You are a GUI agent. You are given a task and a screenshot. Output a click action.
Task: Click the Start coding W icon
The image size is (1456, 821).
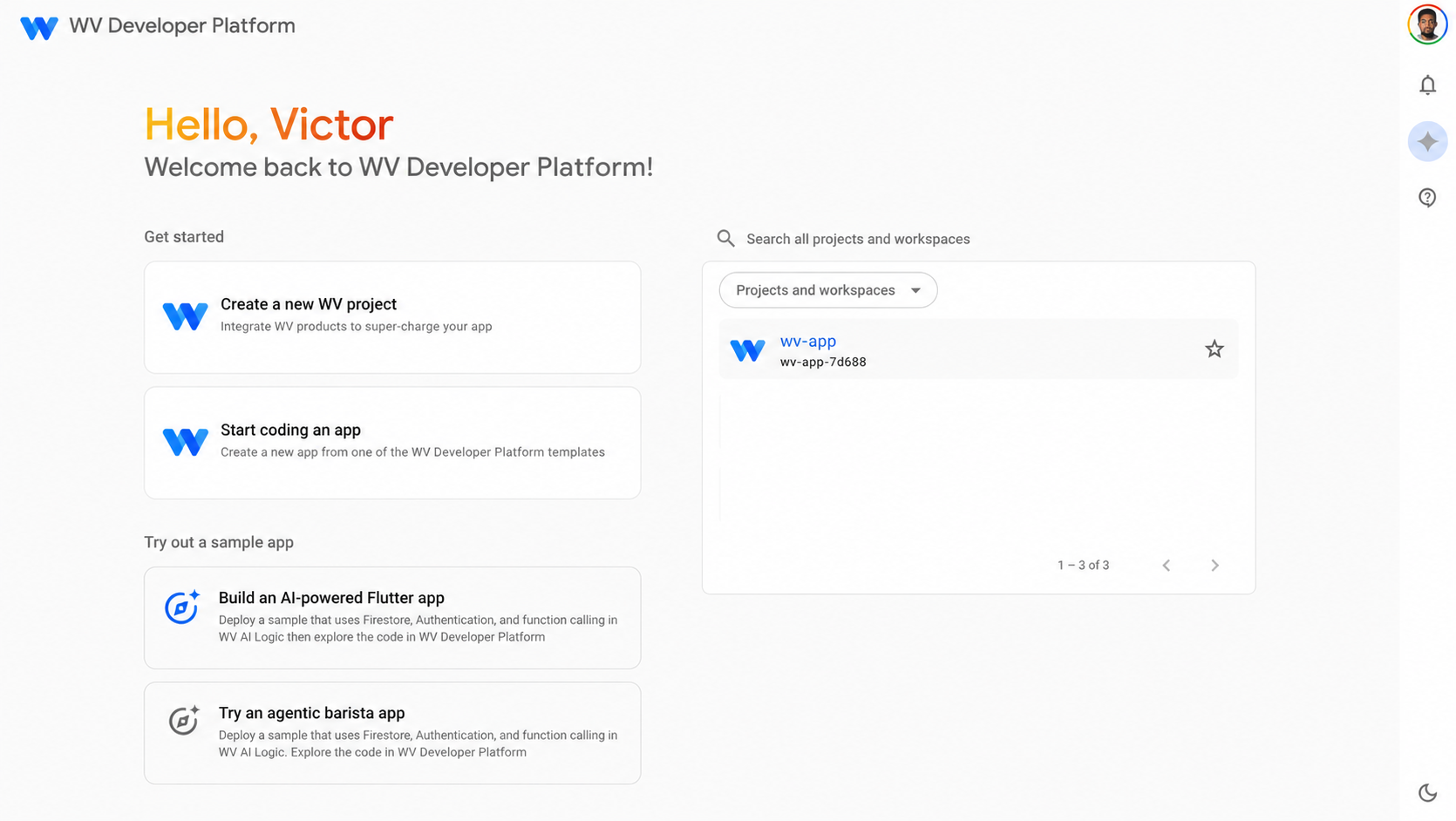pos(185,442)
